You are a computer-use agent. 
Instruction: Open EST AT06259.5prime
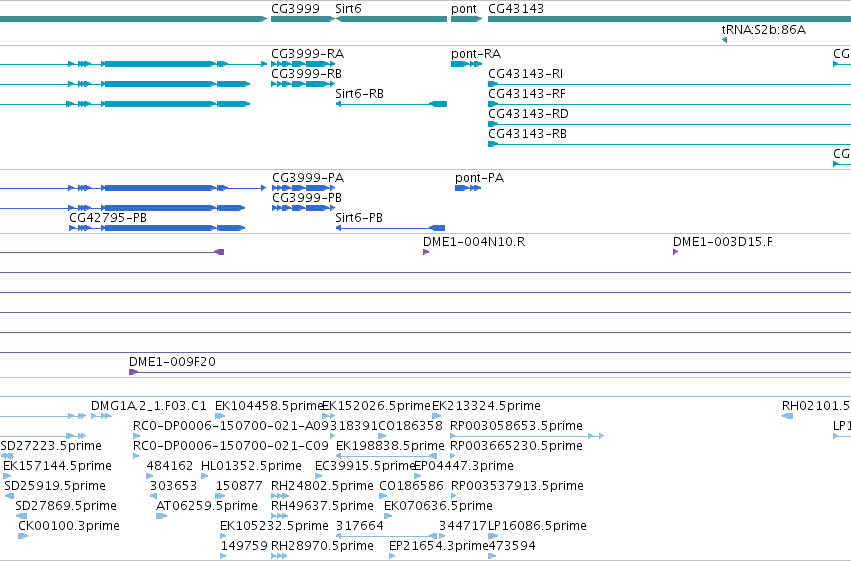click(207, 506)
